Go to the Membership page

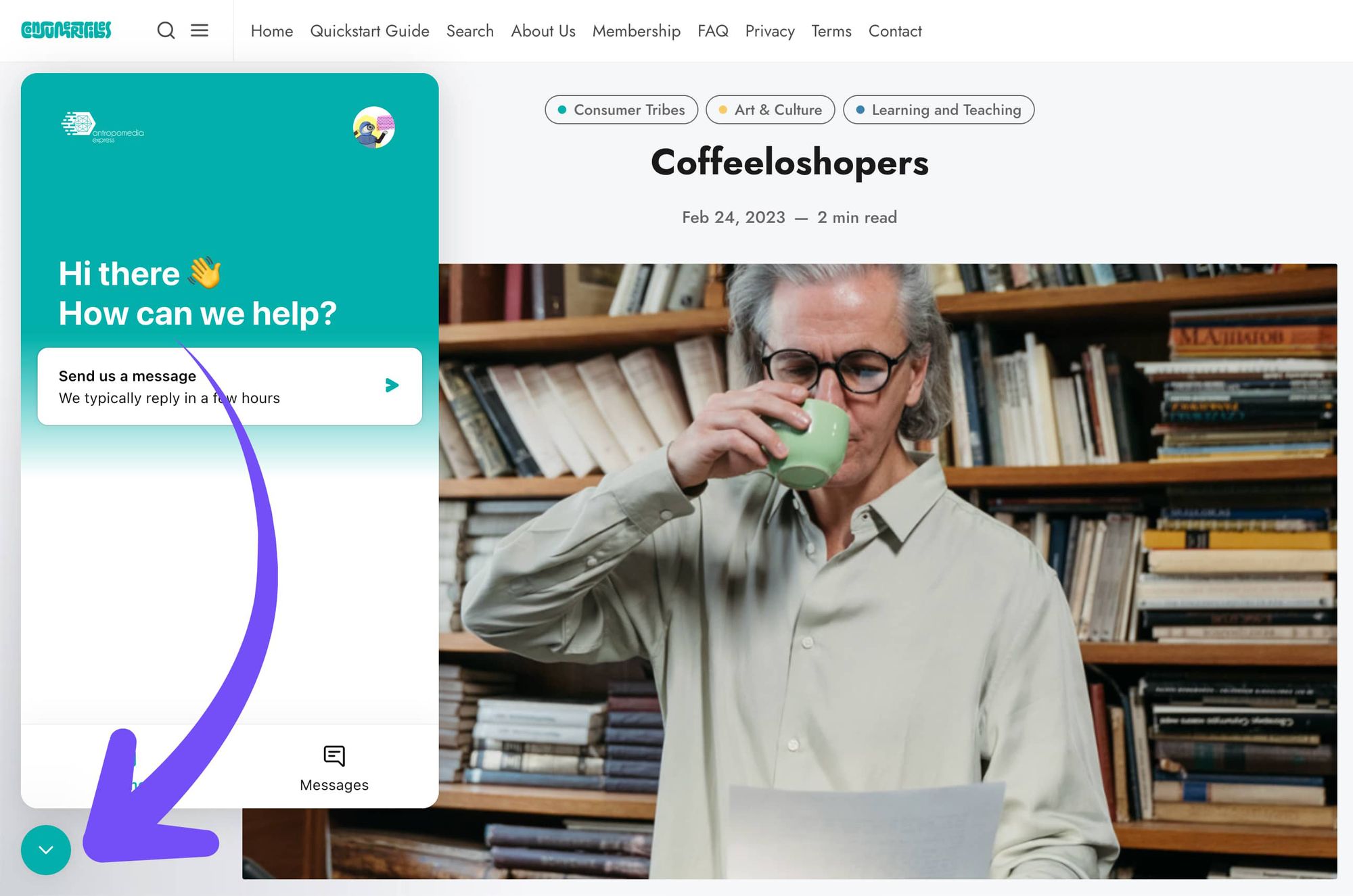pyautogui.click(x=637, y=31)
